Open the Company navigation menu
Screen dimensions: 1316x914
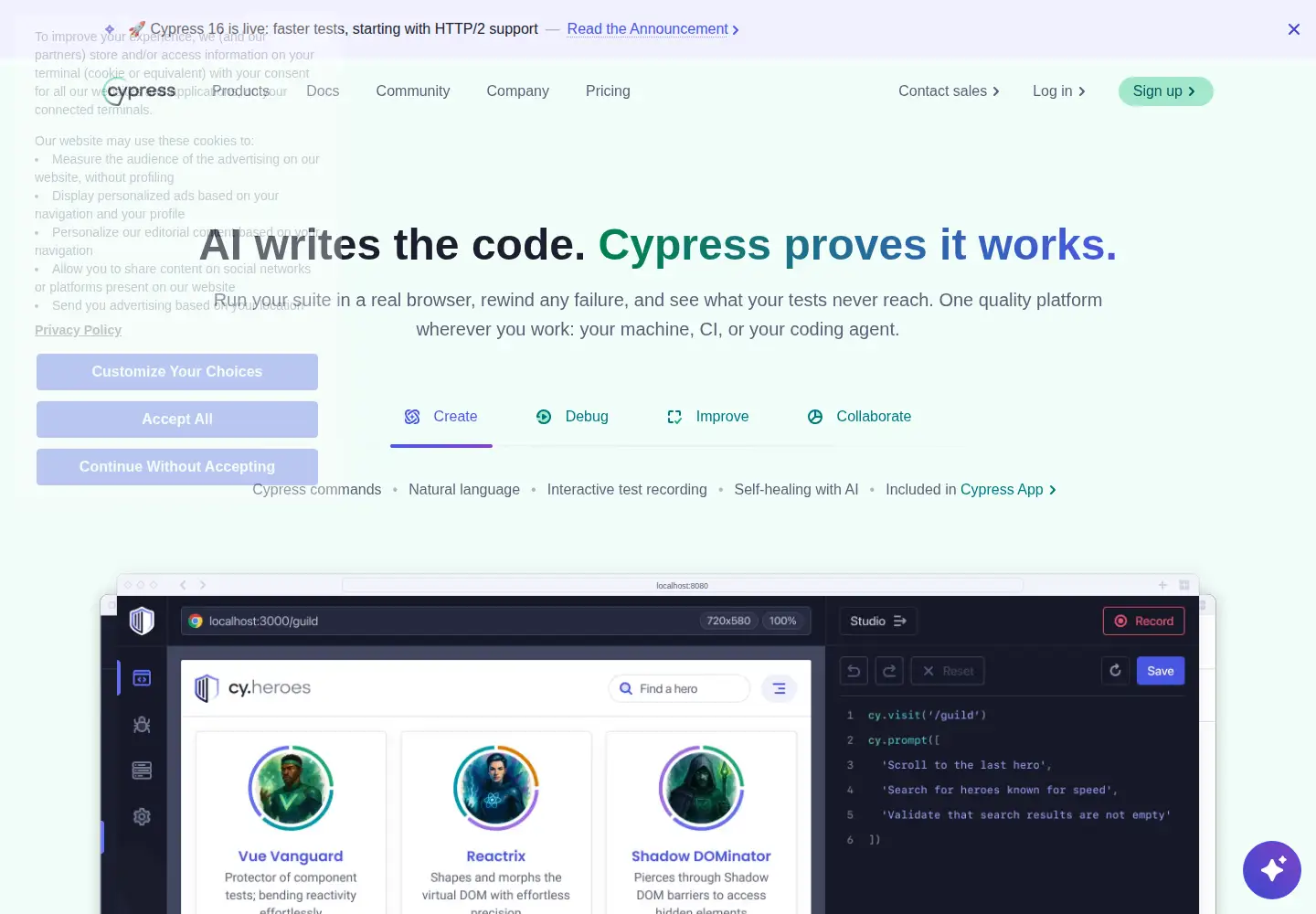[517, 91]
